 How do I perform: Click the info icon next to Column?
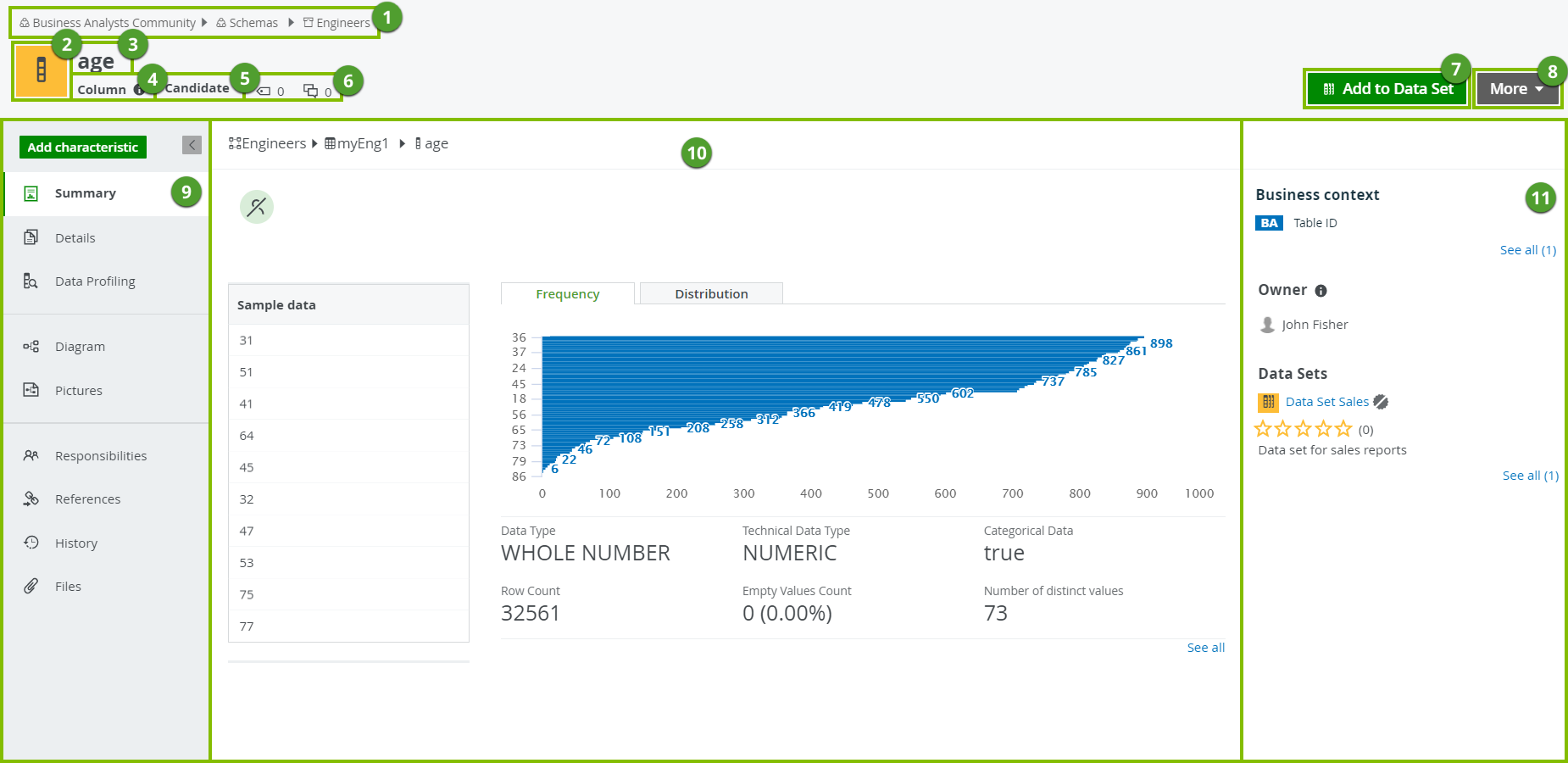[138, 90]
